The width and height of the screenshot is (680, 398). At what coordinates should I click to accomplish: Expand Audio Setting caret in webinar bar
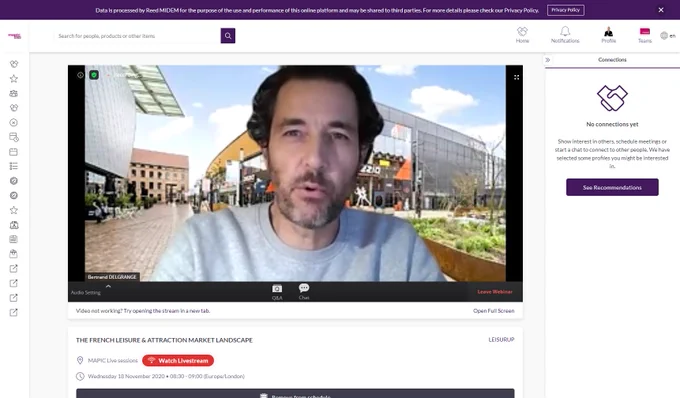(x=108, y=286)
